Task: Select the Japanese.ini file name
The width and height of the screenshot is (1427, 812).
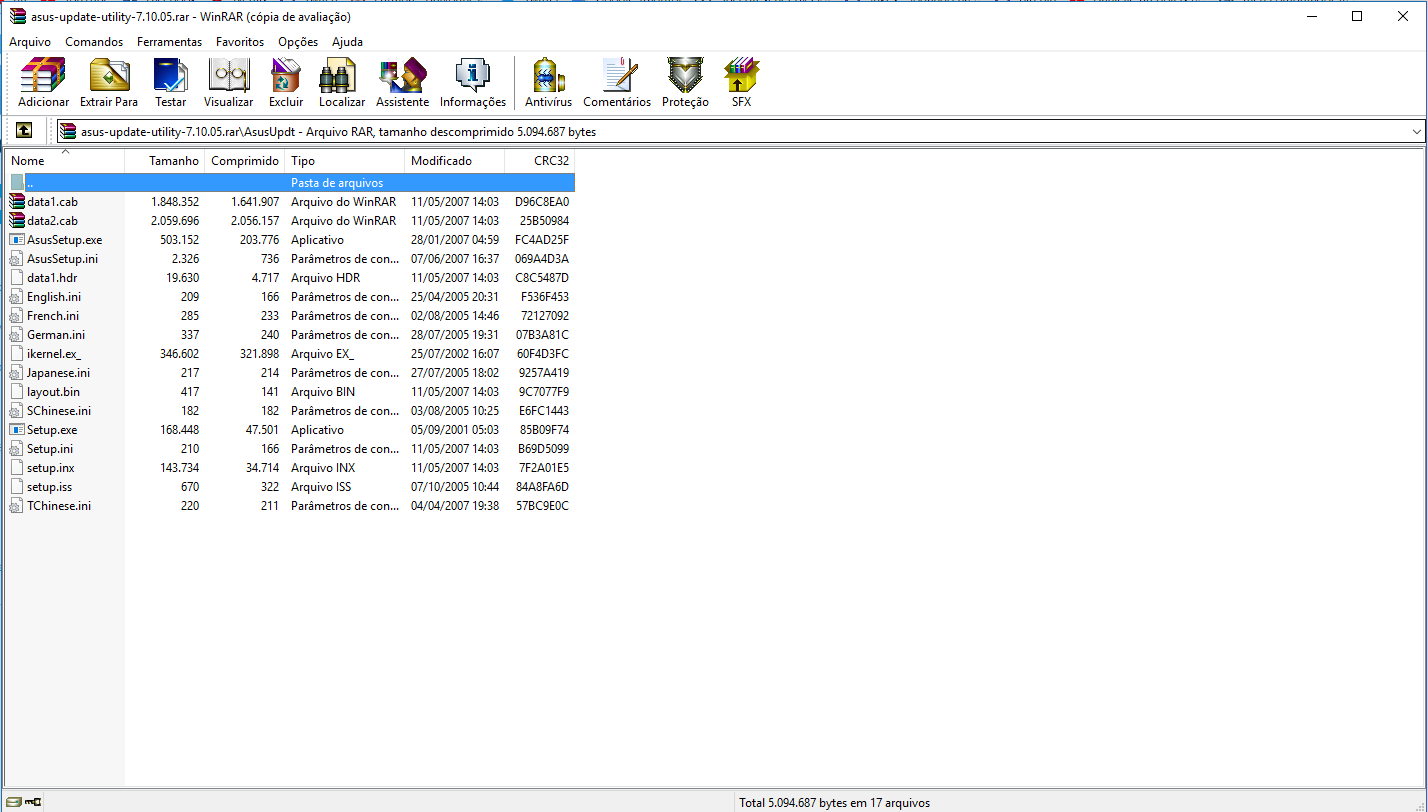Action: point(59,373)
